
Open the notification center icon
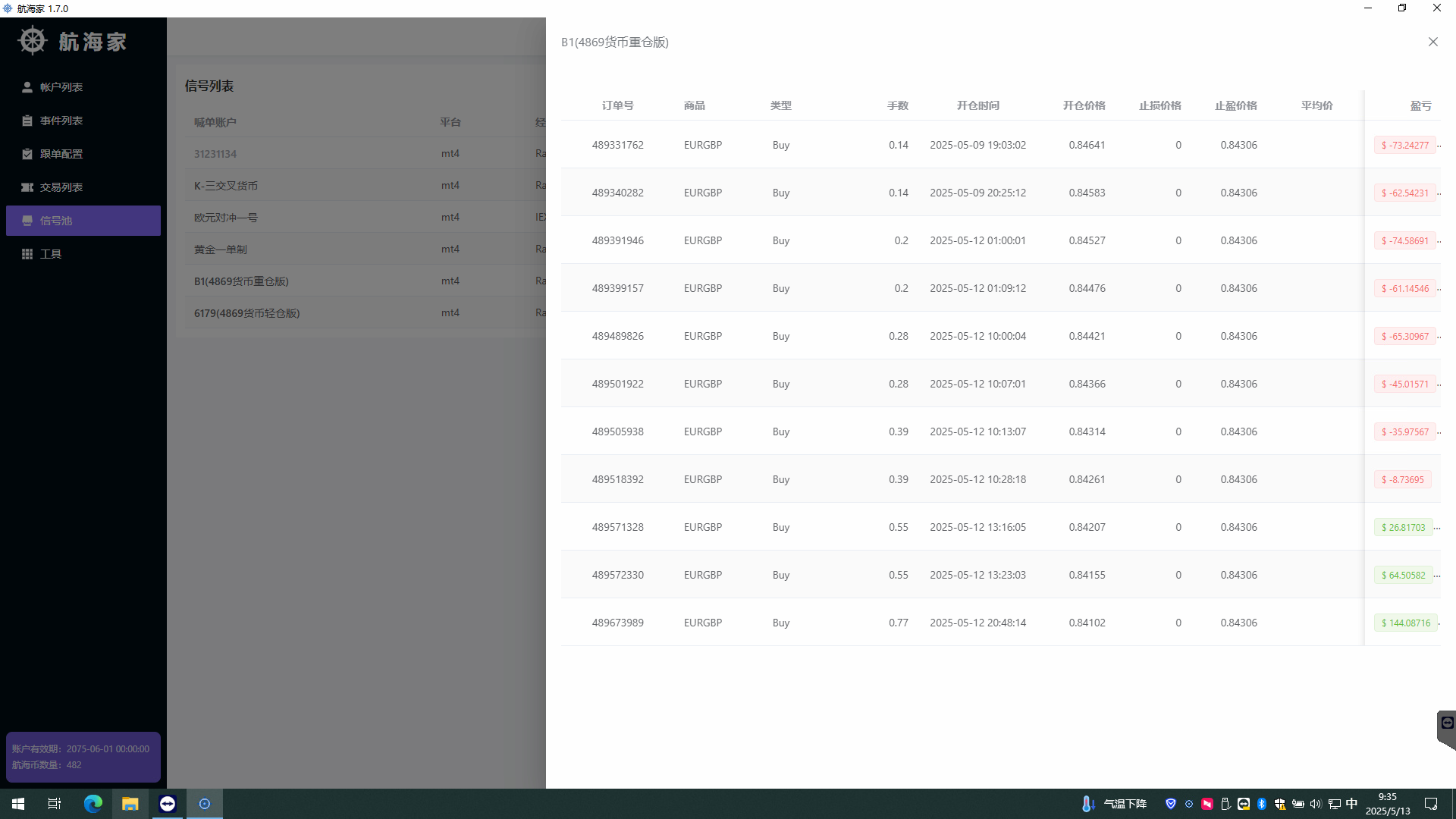[1431, 804]
